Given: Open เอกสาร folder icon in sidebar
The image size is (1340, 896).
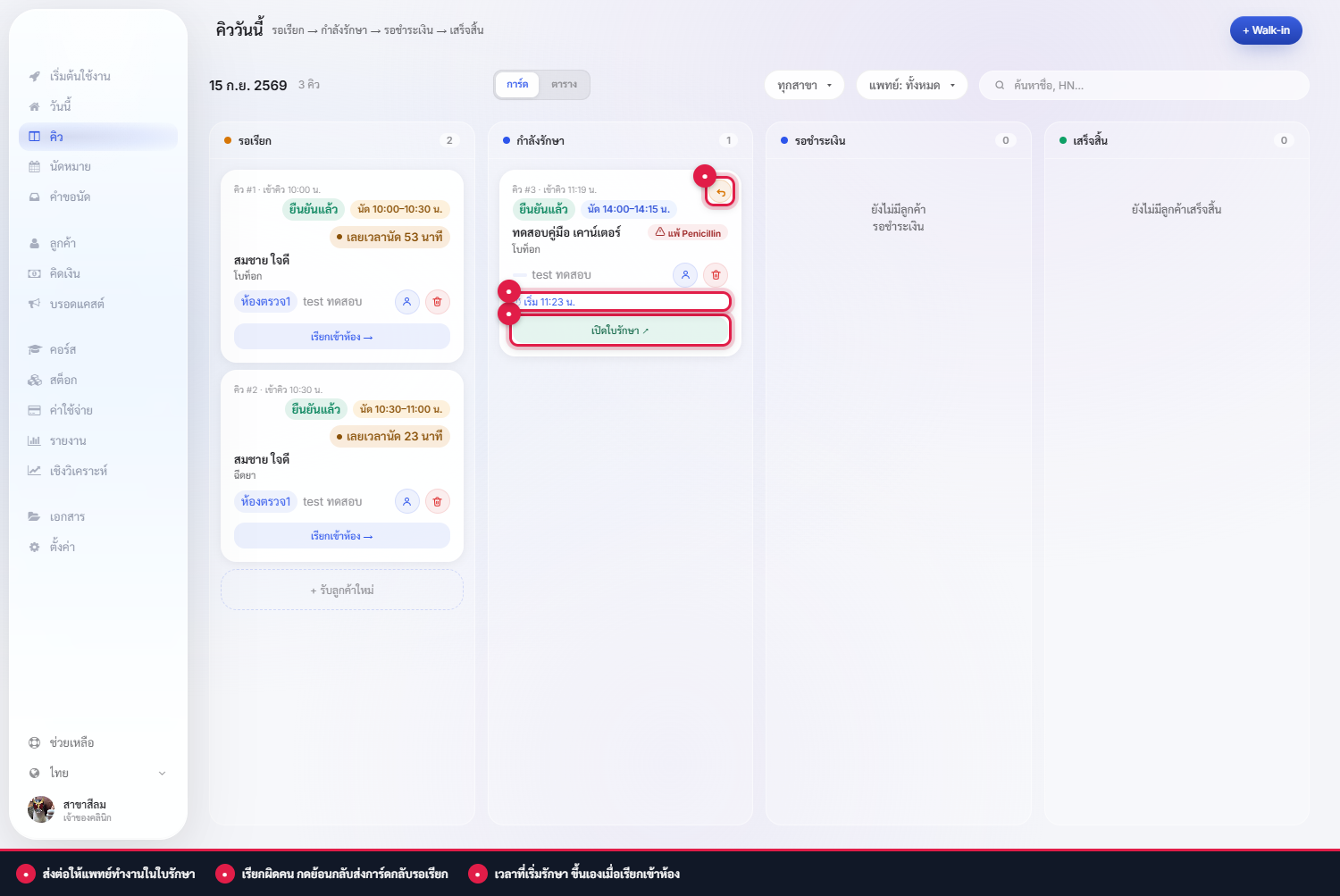Looking at the screenshot, I should [34, 516].
